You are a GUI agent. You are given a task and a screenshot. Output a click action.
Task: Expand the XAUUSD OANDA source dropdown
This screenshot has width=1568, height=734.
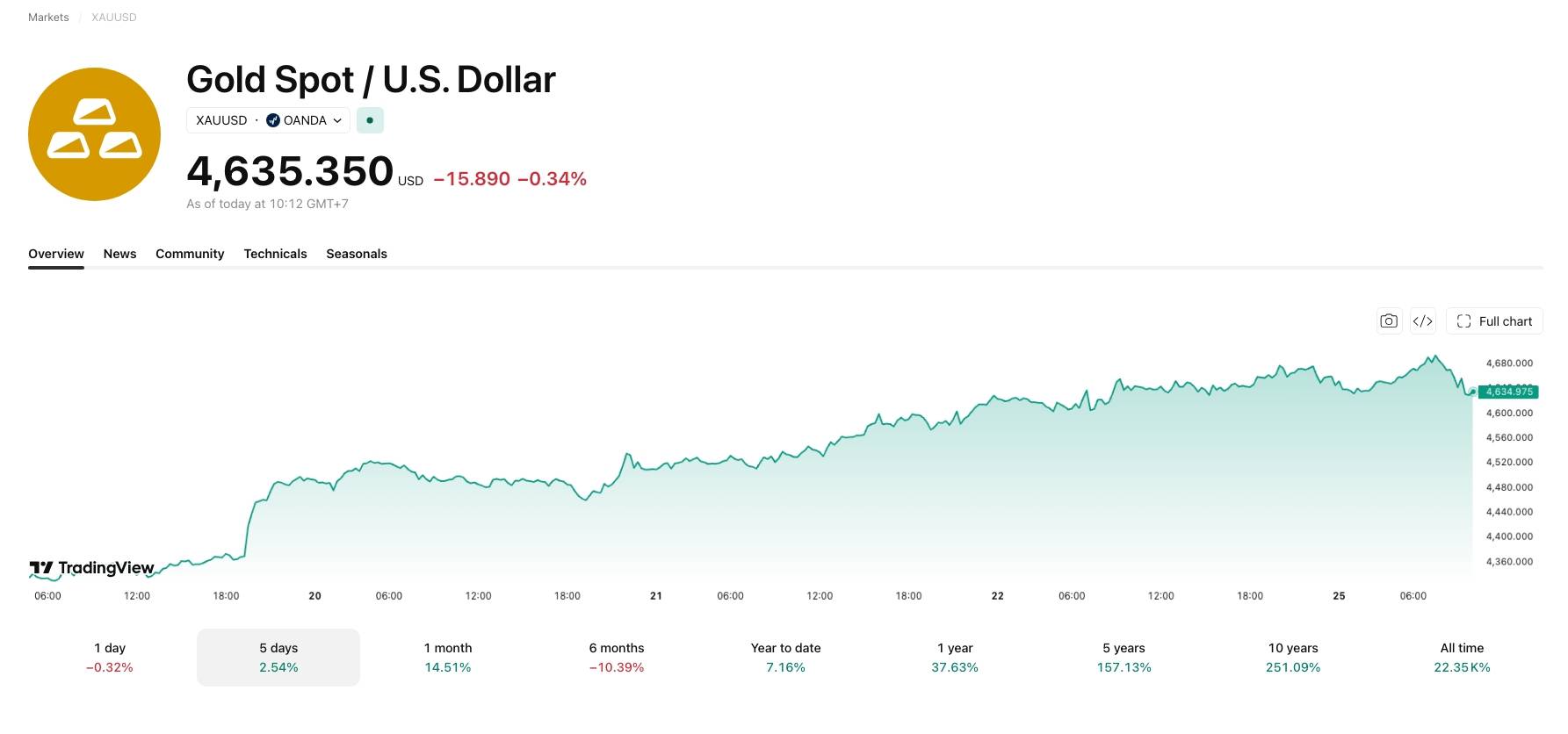click(268, 120)
